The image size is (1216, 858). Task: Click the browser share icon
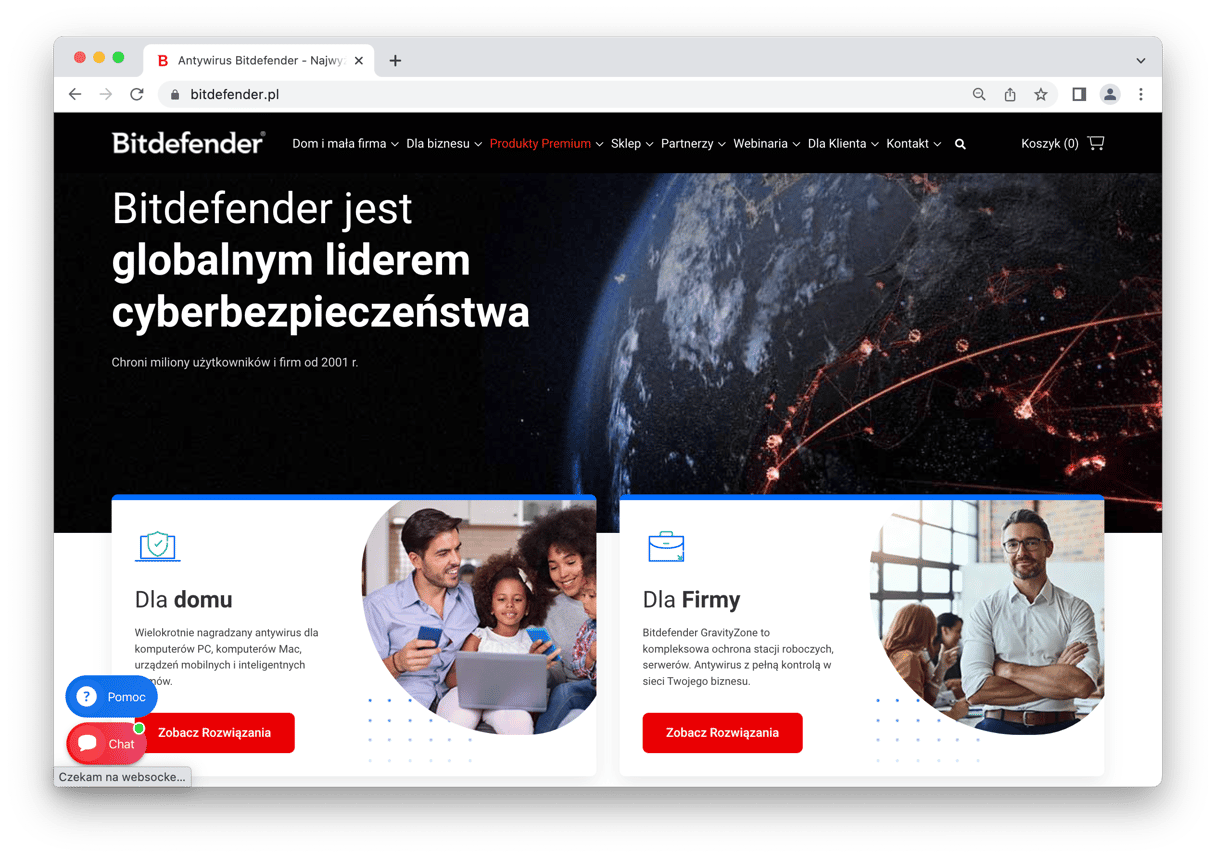1010,94
